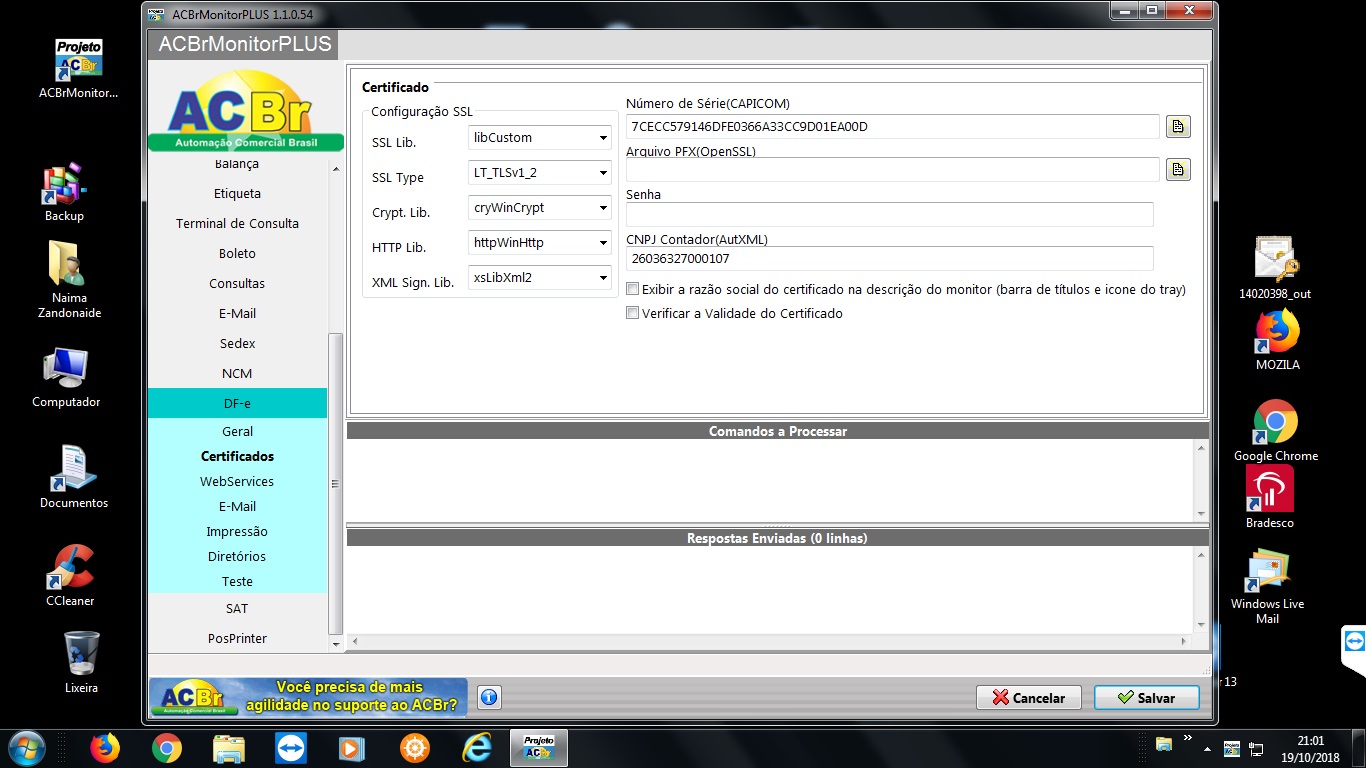The width and height of the screenshot is (1366, 768).
Task: Open Geral sub-item under DF-e
Action: point(237,431)
